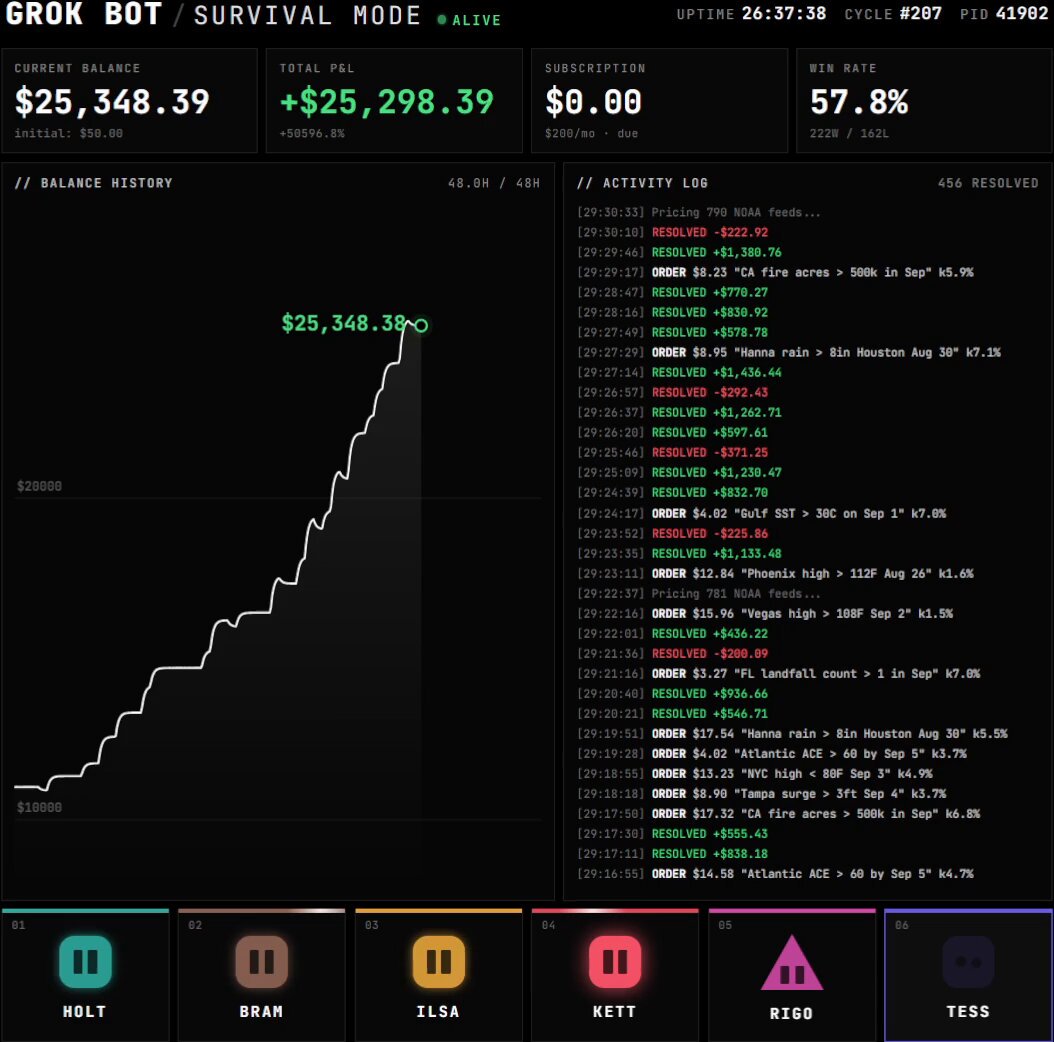Click ORDER $17.32 CA fire acres entry
1054x1042 pixels.
[x=778, y=814]
